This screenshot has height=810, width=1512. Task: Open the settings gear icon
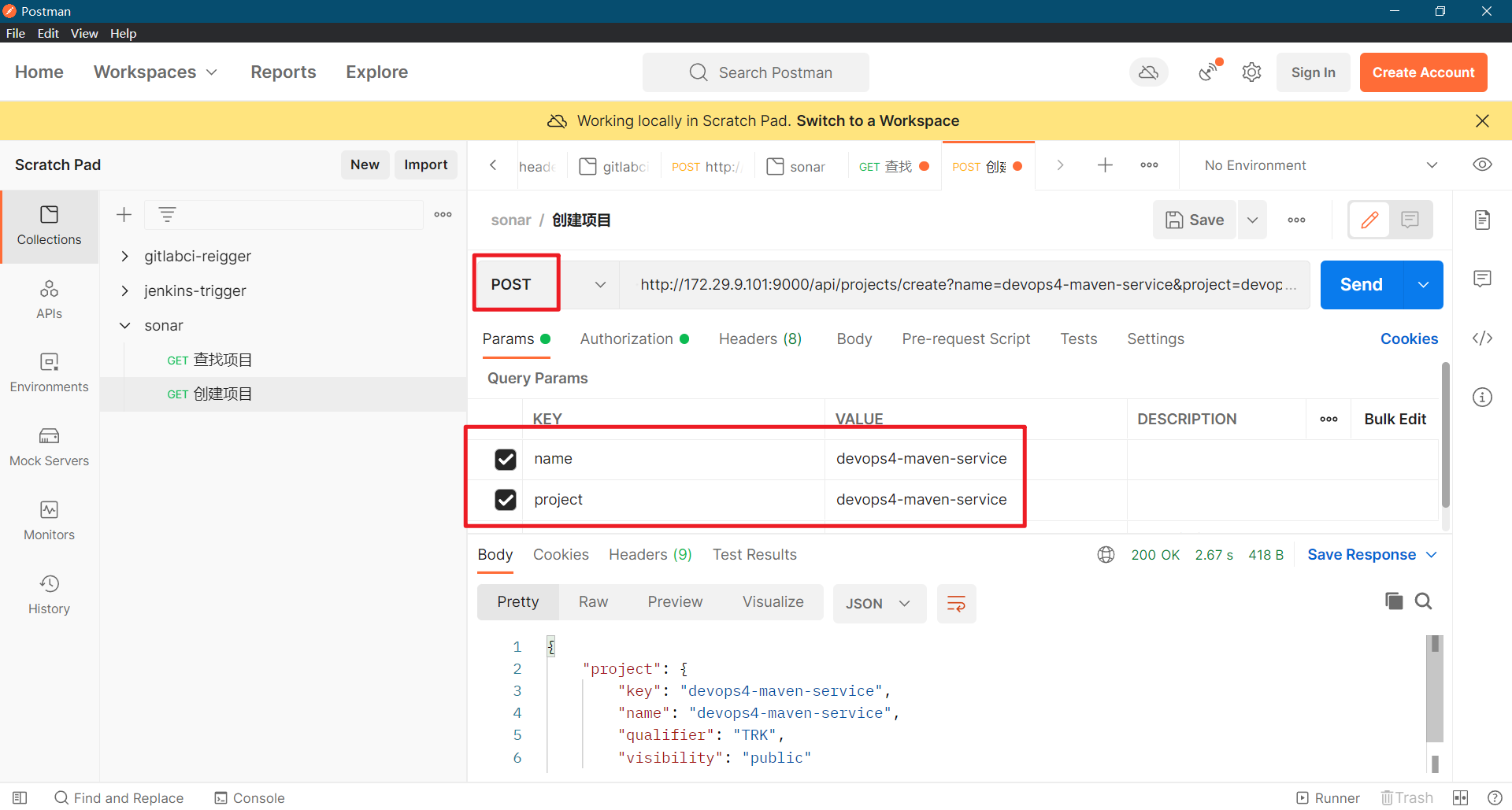pos(1251,72)
